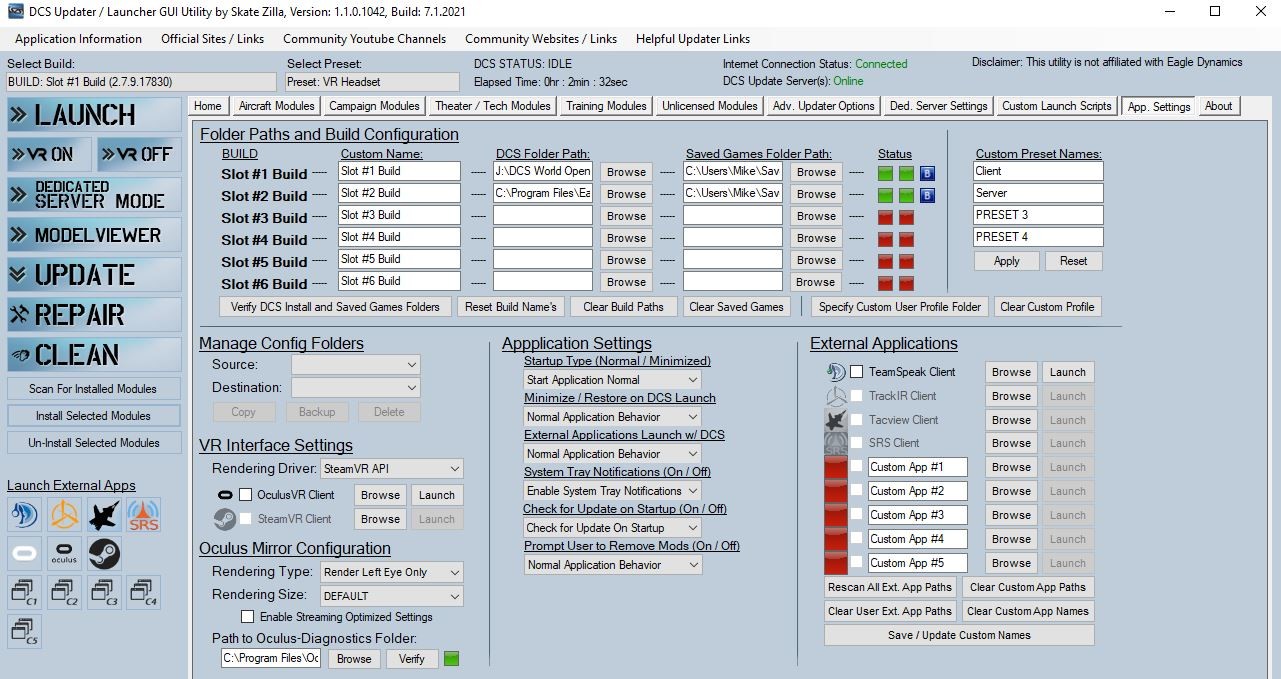Screen dimensions: 1281x679
Task: Open System Tray Notifications dropdown
Action: tap(613, 491)
